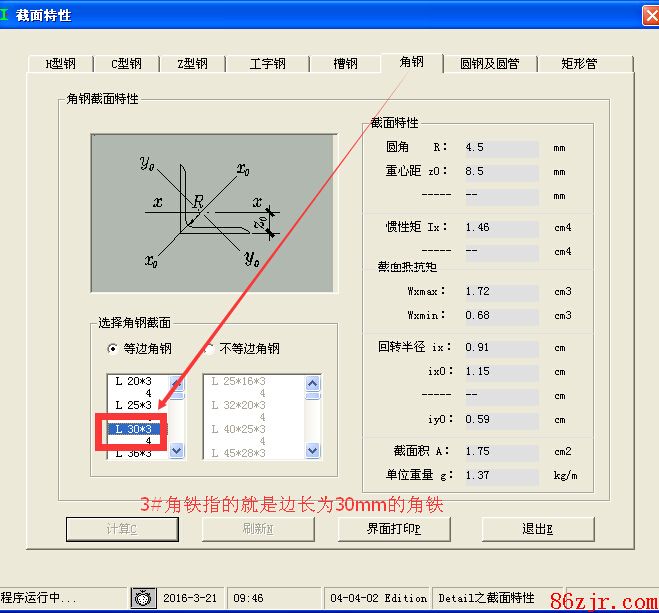
Task: Switch to the 工字钢 tab
Action: [x=267, y=64]
